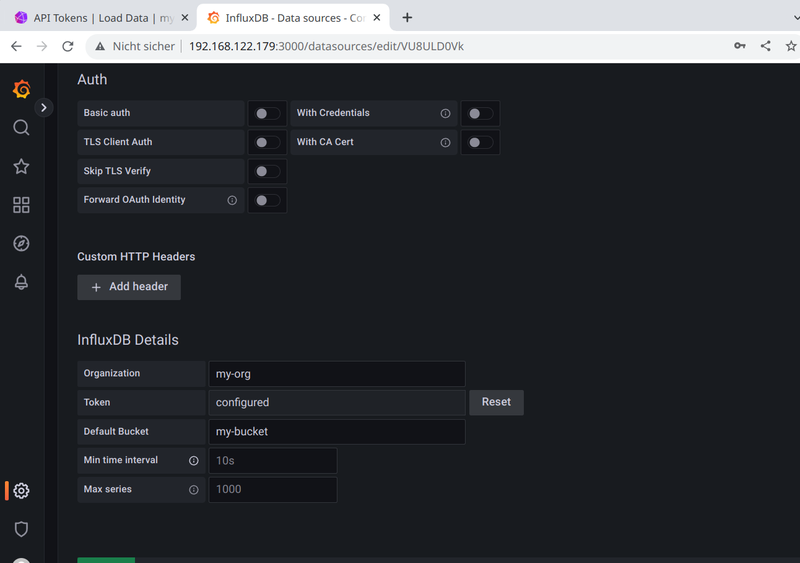The image size is (800, 563).
Task: Click the Max series field
Action: pos(273,489)
